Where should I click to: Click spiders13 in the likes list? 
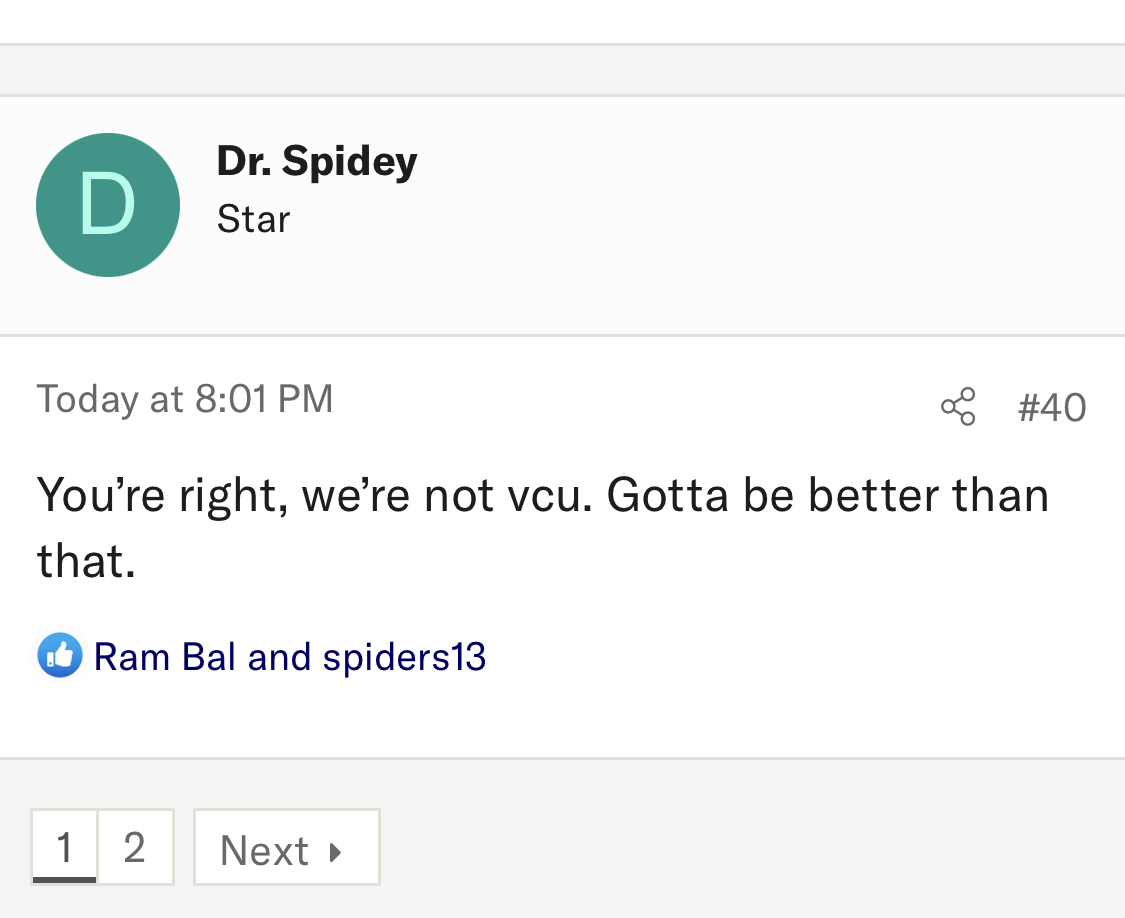pos(404,657)
